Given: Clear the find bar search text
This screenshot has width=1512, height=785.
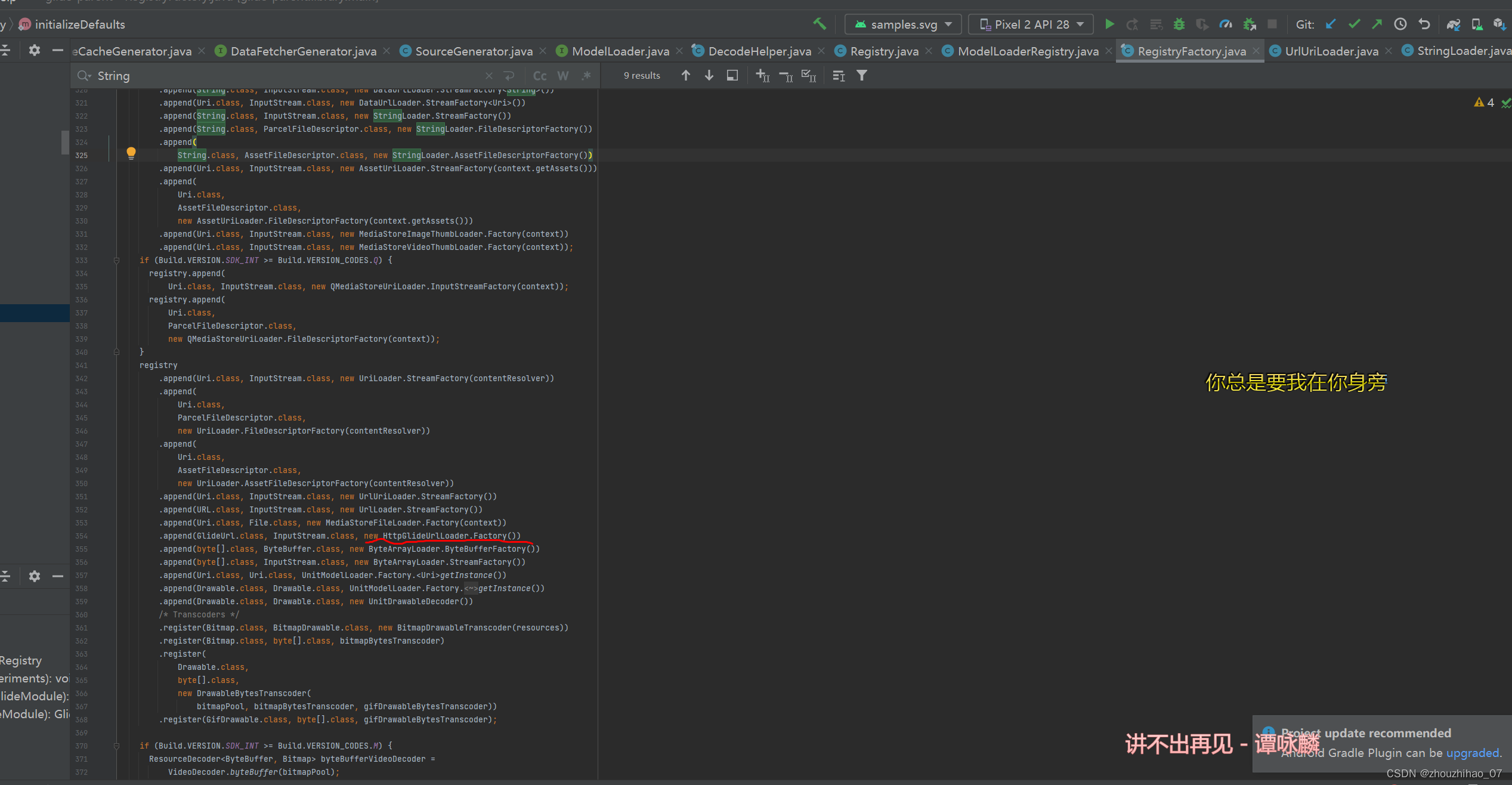Looking at the screenshot, I should click(x=489, y=76).
